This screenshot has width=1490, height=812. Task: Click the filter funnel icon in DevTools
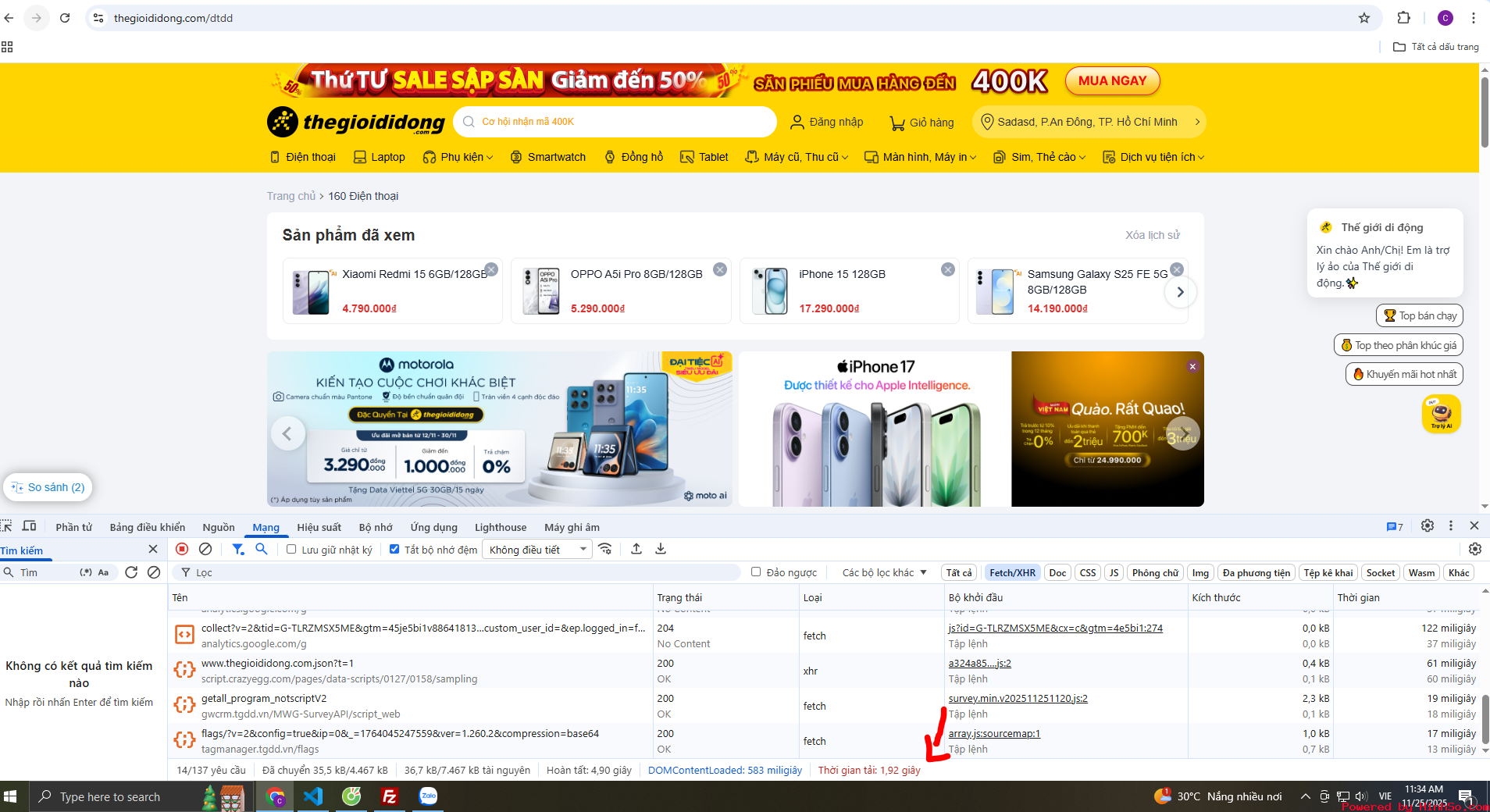(237, 549)
